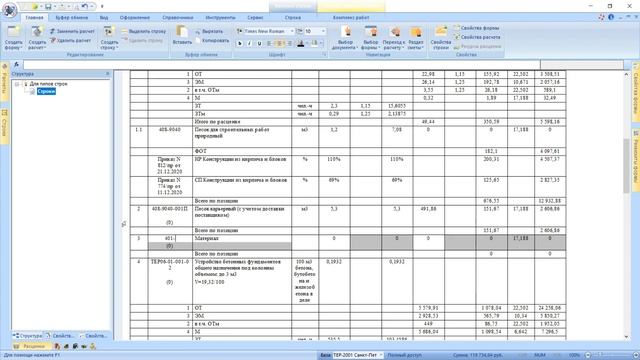The height and width of the screenshot is (360, 640).
Task: Click the Создать строку button
Action: pos(109,38)
